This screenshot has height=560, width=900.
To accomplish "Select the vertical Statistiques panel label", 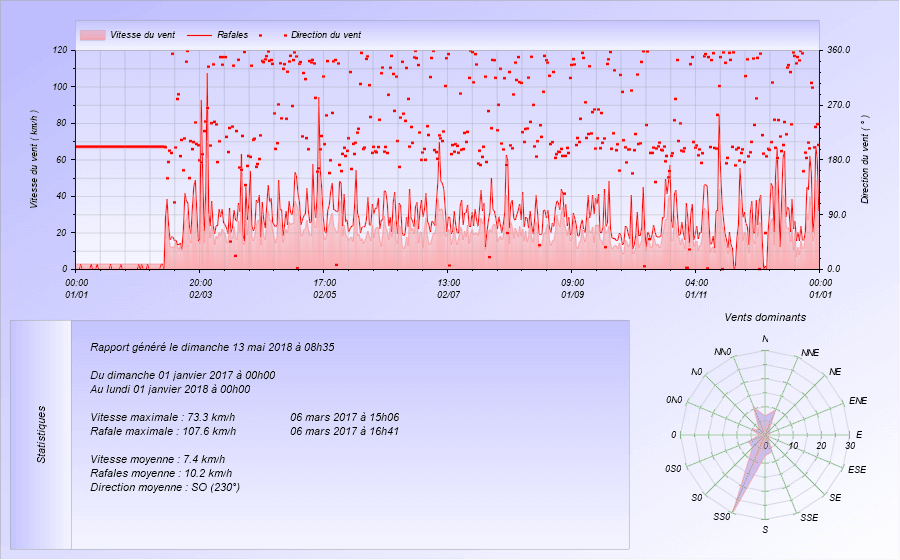I will click(41, 434).
